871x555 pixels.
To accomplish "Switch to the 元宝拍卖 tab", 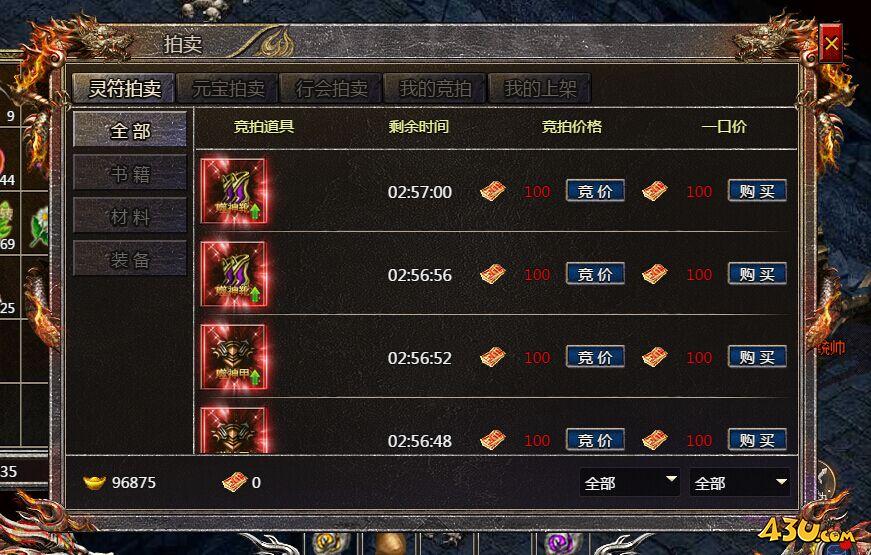I will 228,88.
